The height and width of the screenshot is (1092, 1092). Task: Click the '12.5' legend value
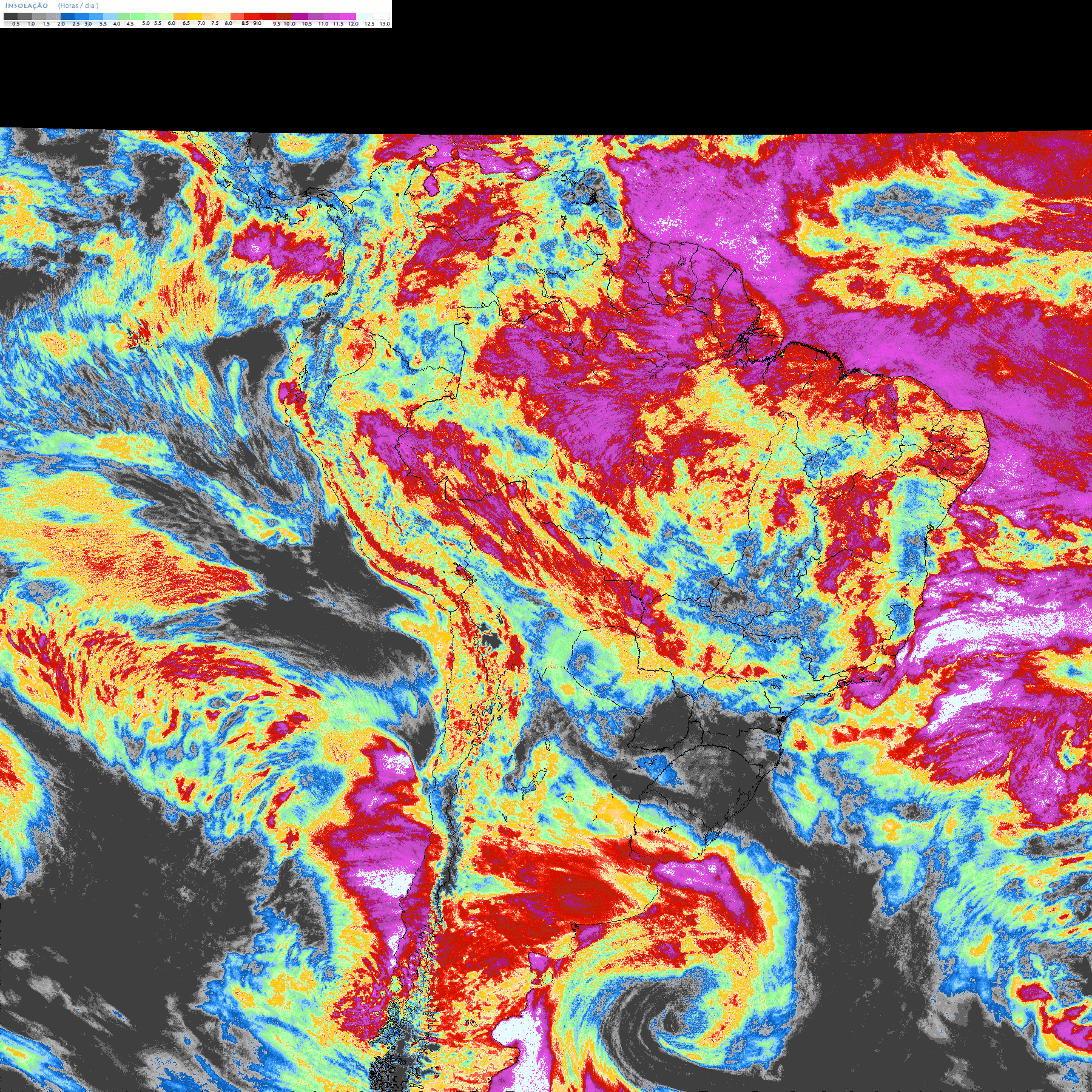coord(369,24)
